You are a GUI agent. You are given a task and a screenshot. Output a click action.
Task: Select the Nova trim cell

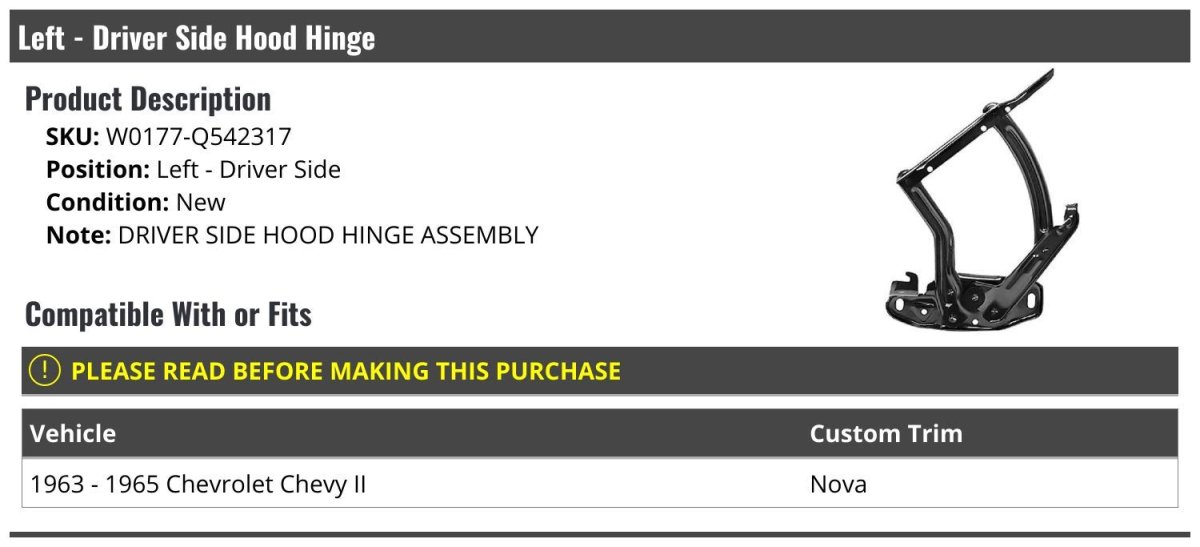(838, 485)
